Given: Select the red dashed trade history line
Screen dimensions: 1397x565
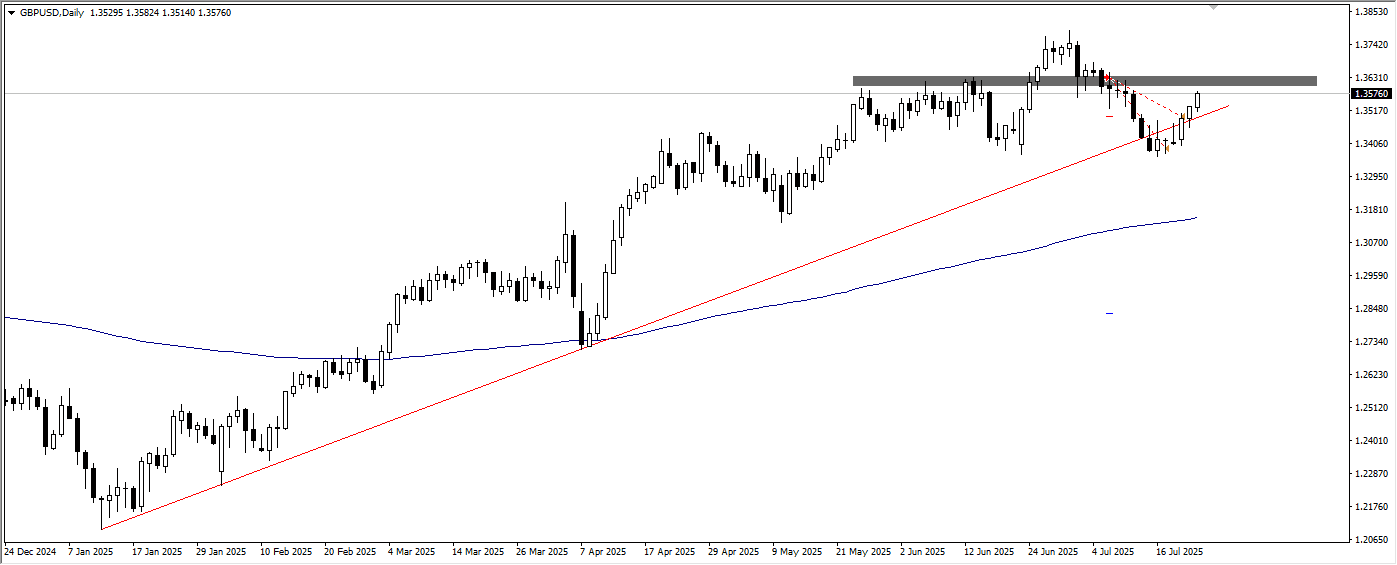Looking at the screenshot, I should [x=1150, y=100].
